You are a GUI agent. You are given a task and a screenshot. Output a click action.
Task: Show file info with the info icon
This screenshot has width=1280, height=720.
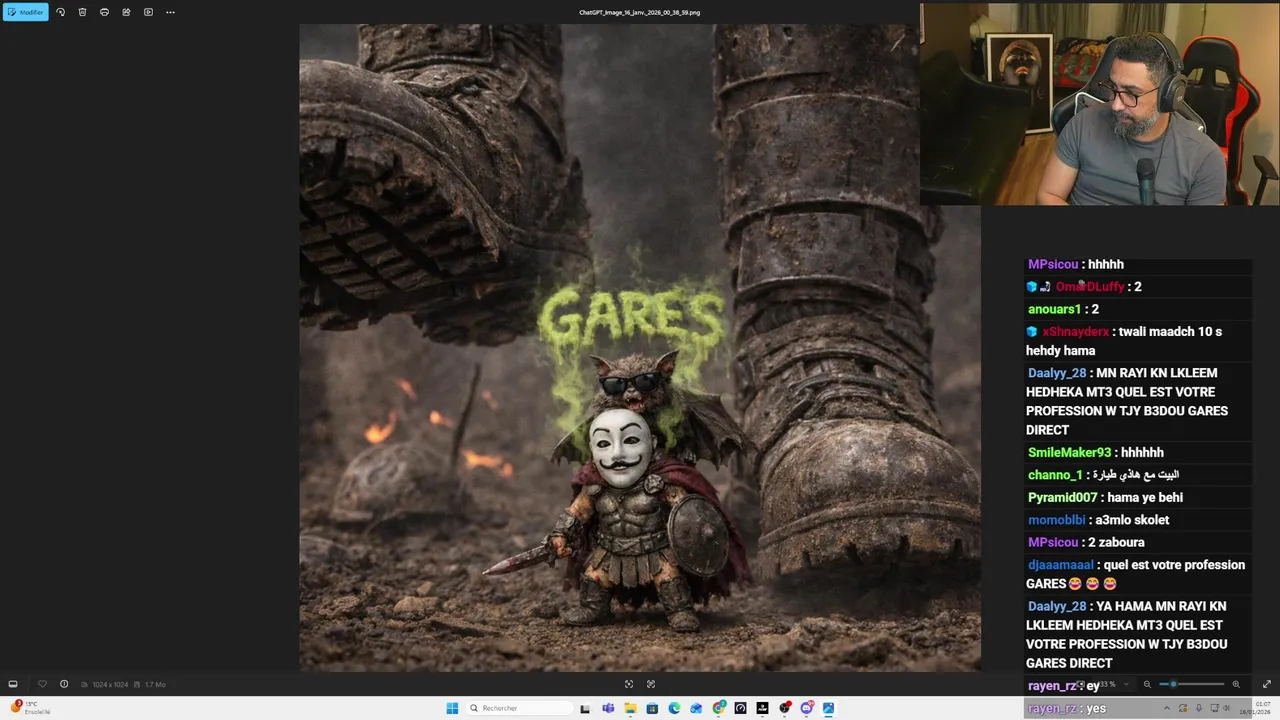pyautogui.click(x=64, y=684)
